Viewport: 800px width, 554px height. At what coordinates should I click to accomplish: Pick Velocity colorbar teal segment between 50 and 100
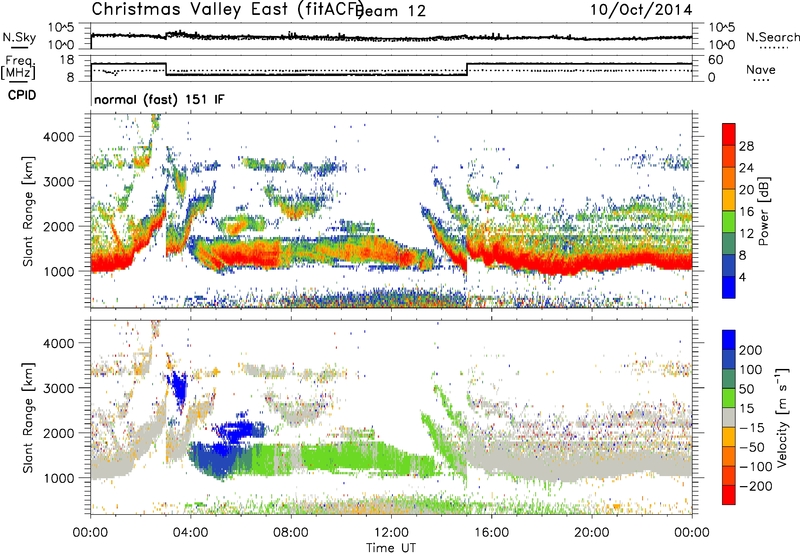tap(729, 379)
